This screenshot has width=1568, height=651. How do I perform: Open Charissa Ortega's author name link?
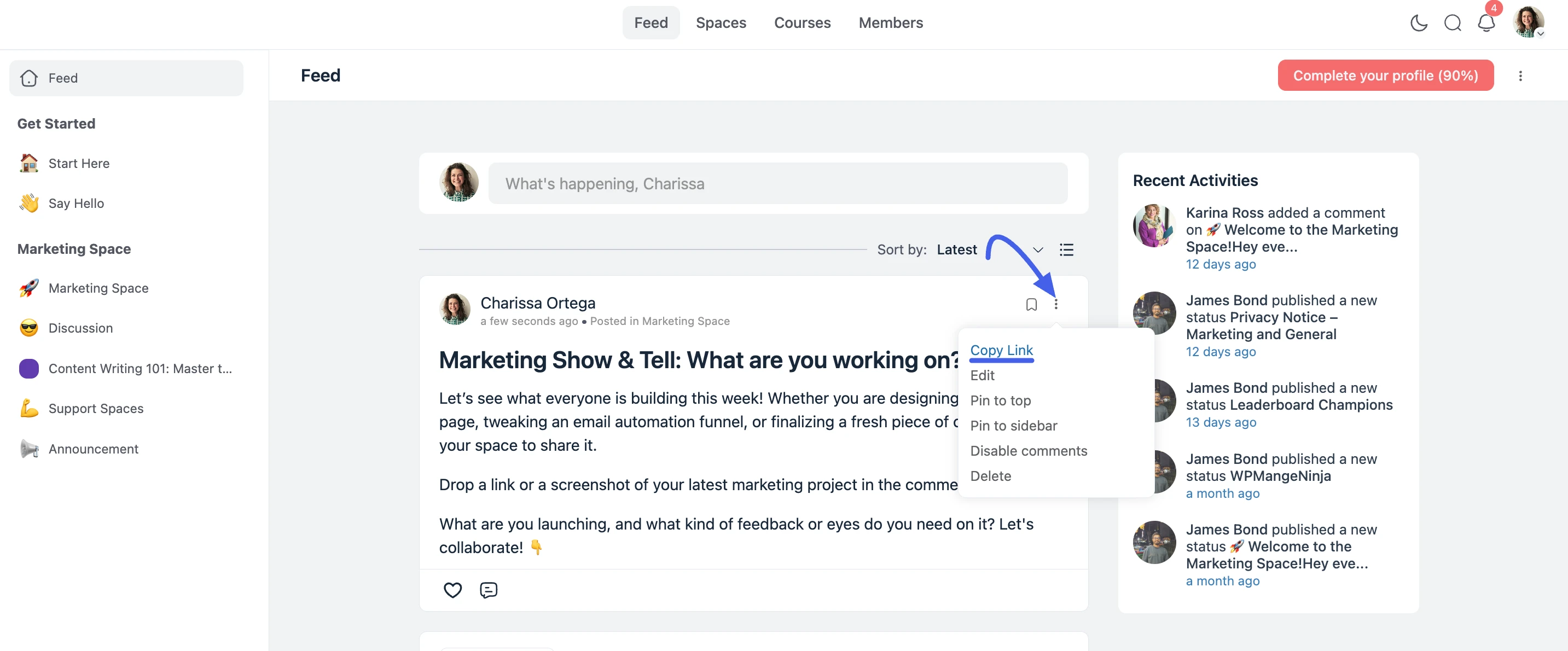(537, 303)
